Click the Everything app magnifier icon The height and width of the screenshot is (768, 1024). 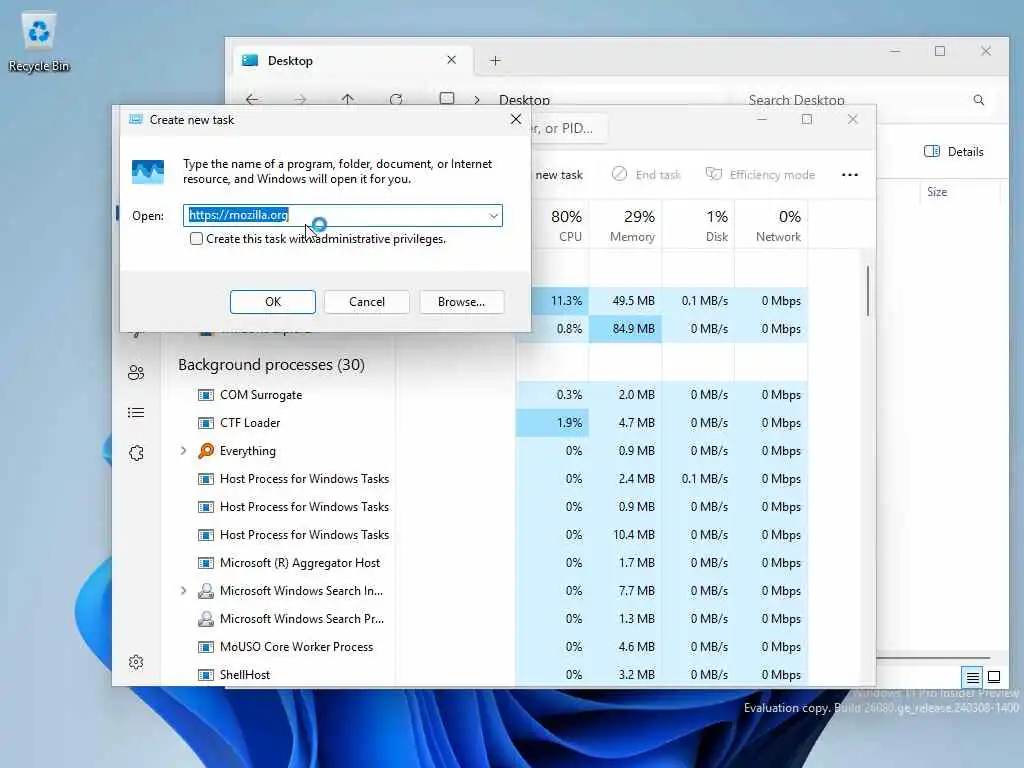pyautogui.click(x=206, y=451)
